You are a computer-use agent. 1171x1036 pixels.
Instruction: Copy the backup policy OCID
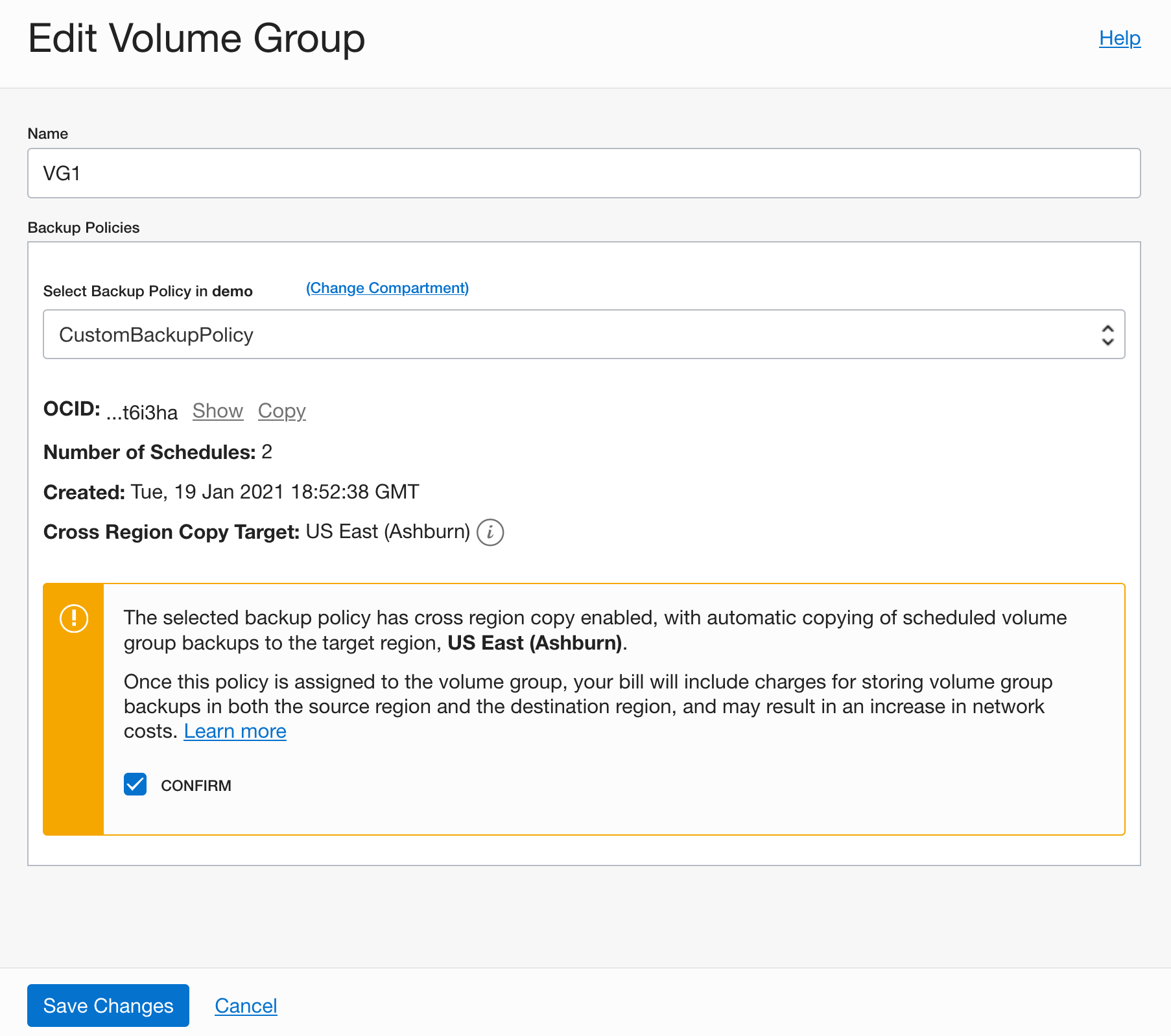coord(281,411)
